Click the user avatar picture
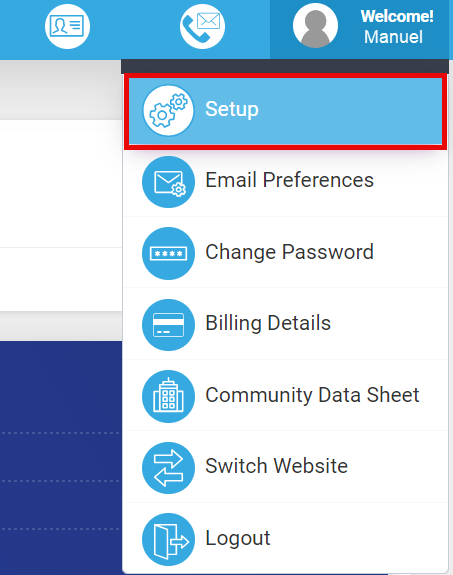This screenshot has width=453, height=575. tap(315, 26)
